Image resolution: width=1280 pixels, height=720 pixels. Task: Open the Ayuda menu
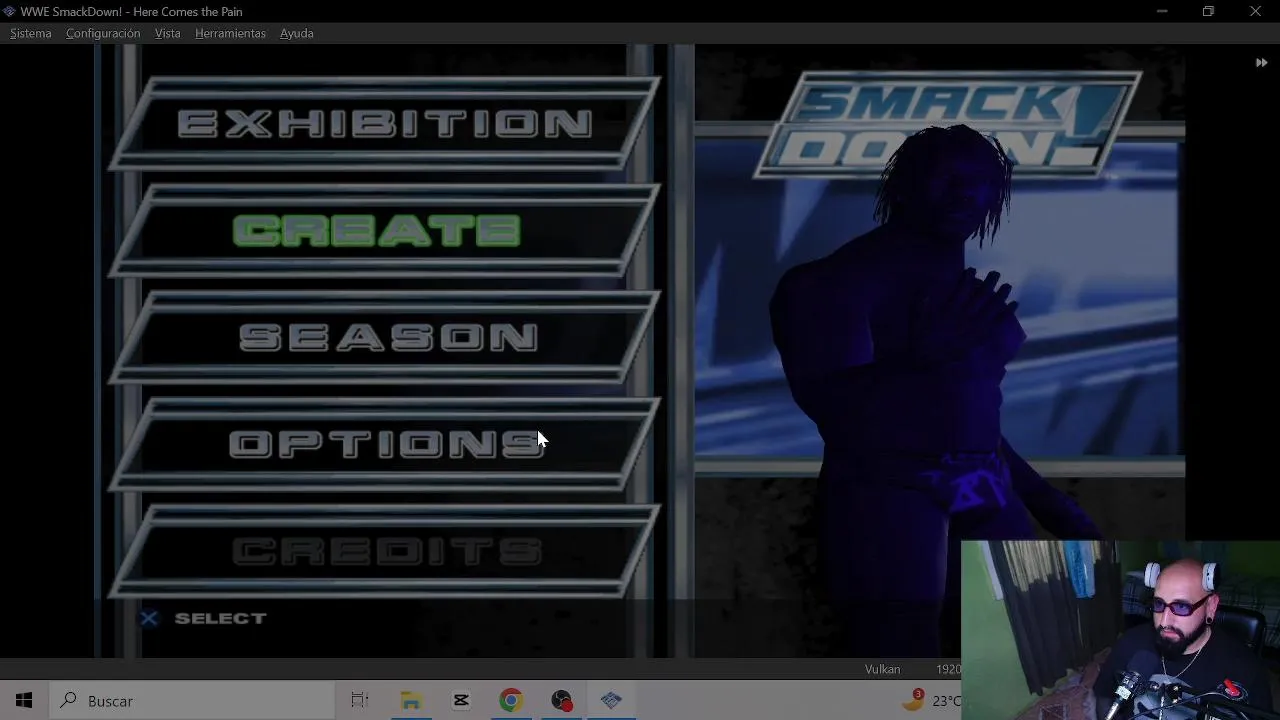click(296, 33)
